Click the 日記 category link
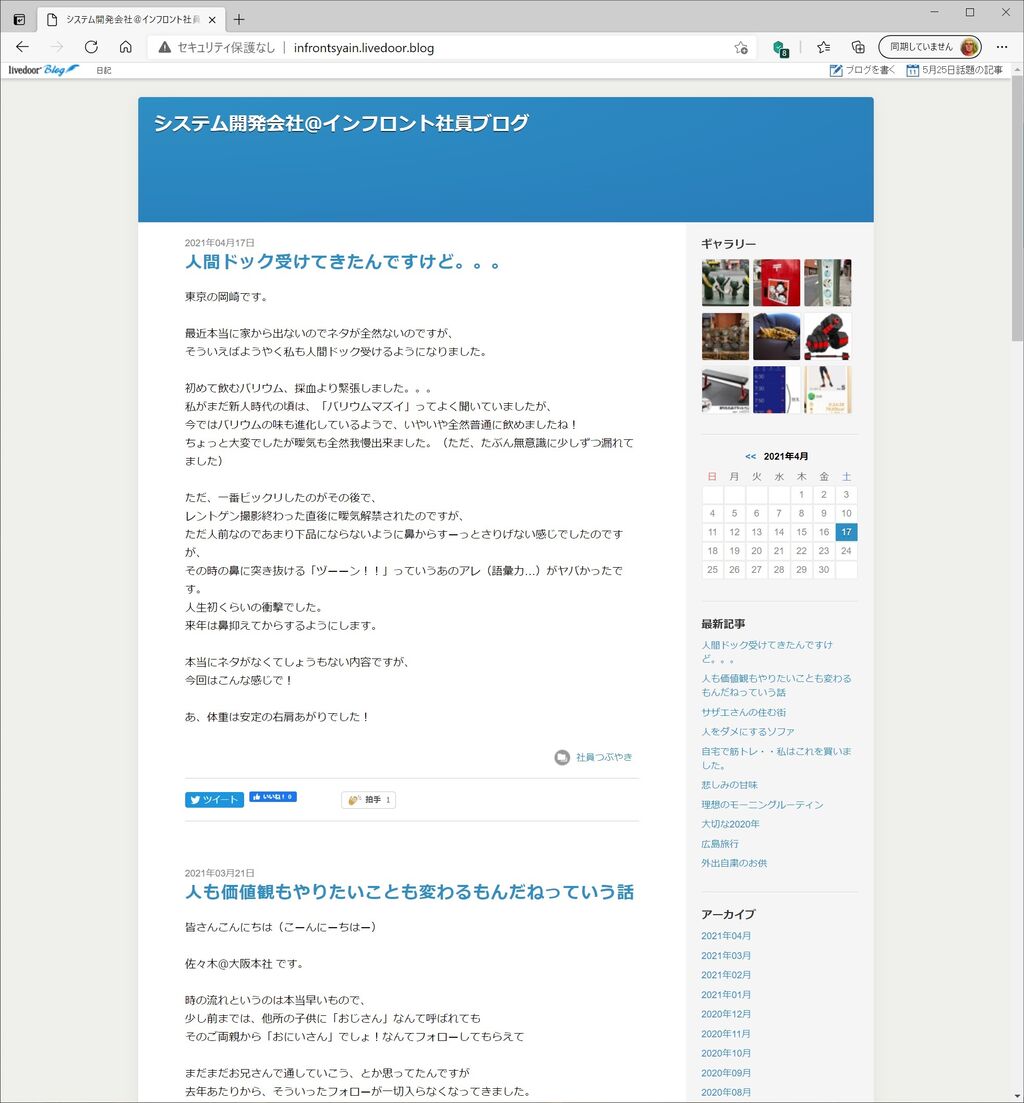 click(x=103, y=70)
